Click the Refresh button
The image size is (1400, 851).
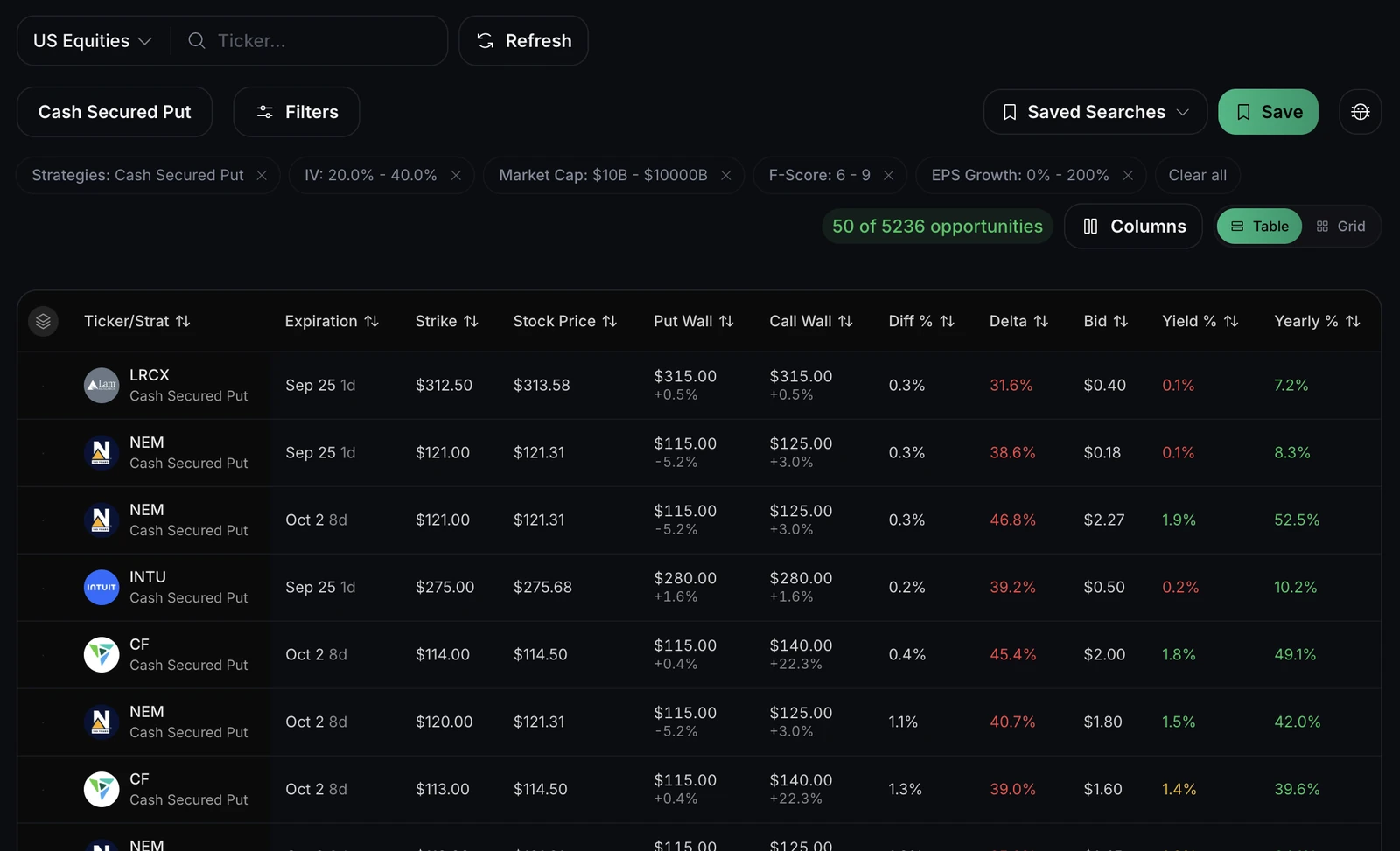[523, 41]
